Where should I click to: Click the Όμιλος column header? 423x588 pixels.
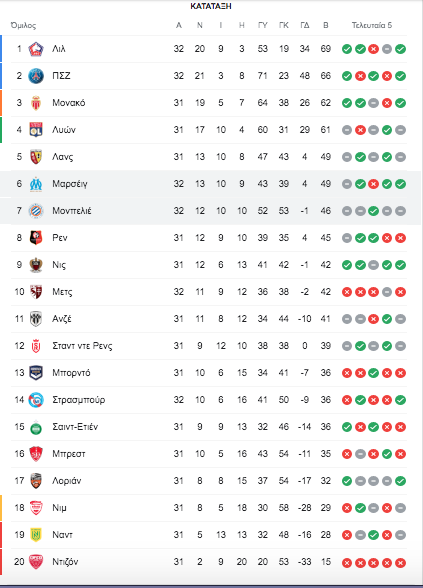[x=23, y=26]
